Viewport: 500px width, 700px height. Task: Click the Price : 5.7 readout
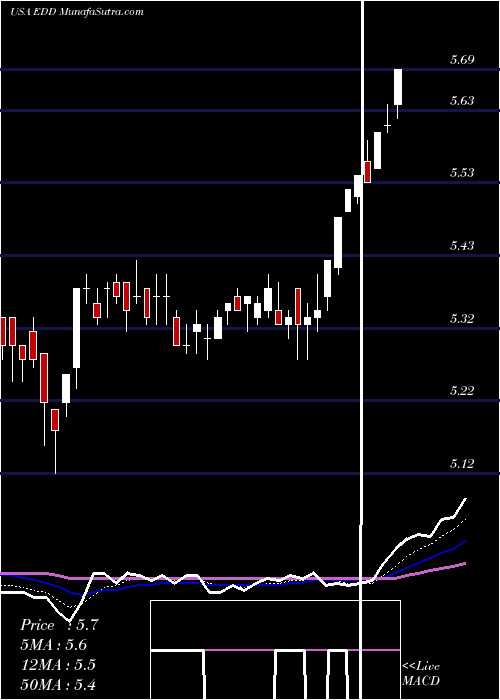point(59,625)
